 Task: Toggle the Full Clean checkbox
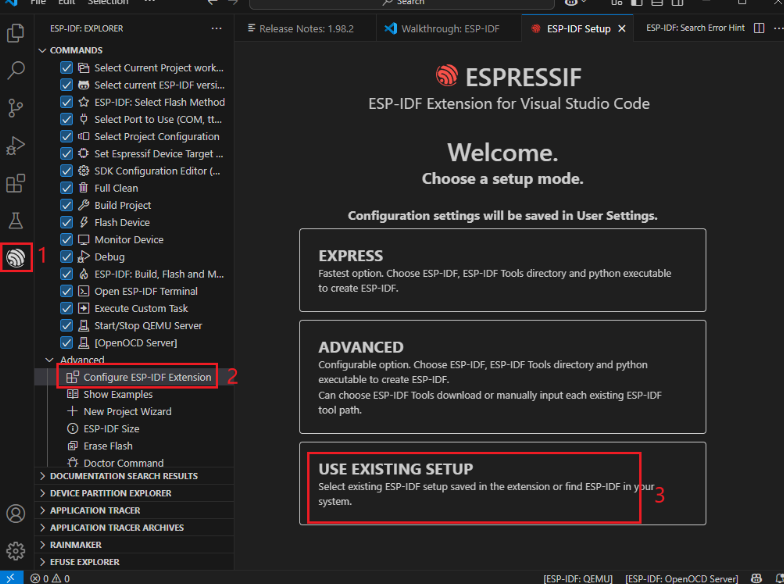(66, 188)
